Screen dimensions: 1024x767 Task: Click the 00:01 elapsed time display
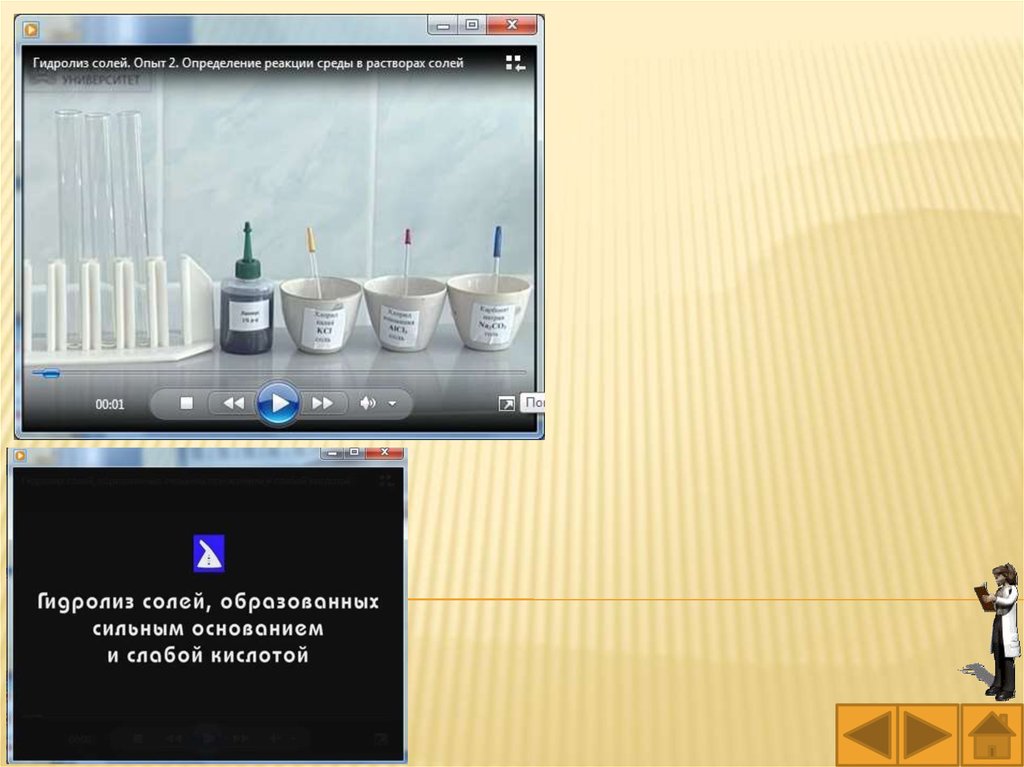pyautogui.click(x=110, y=404)
